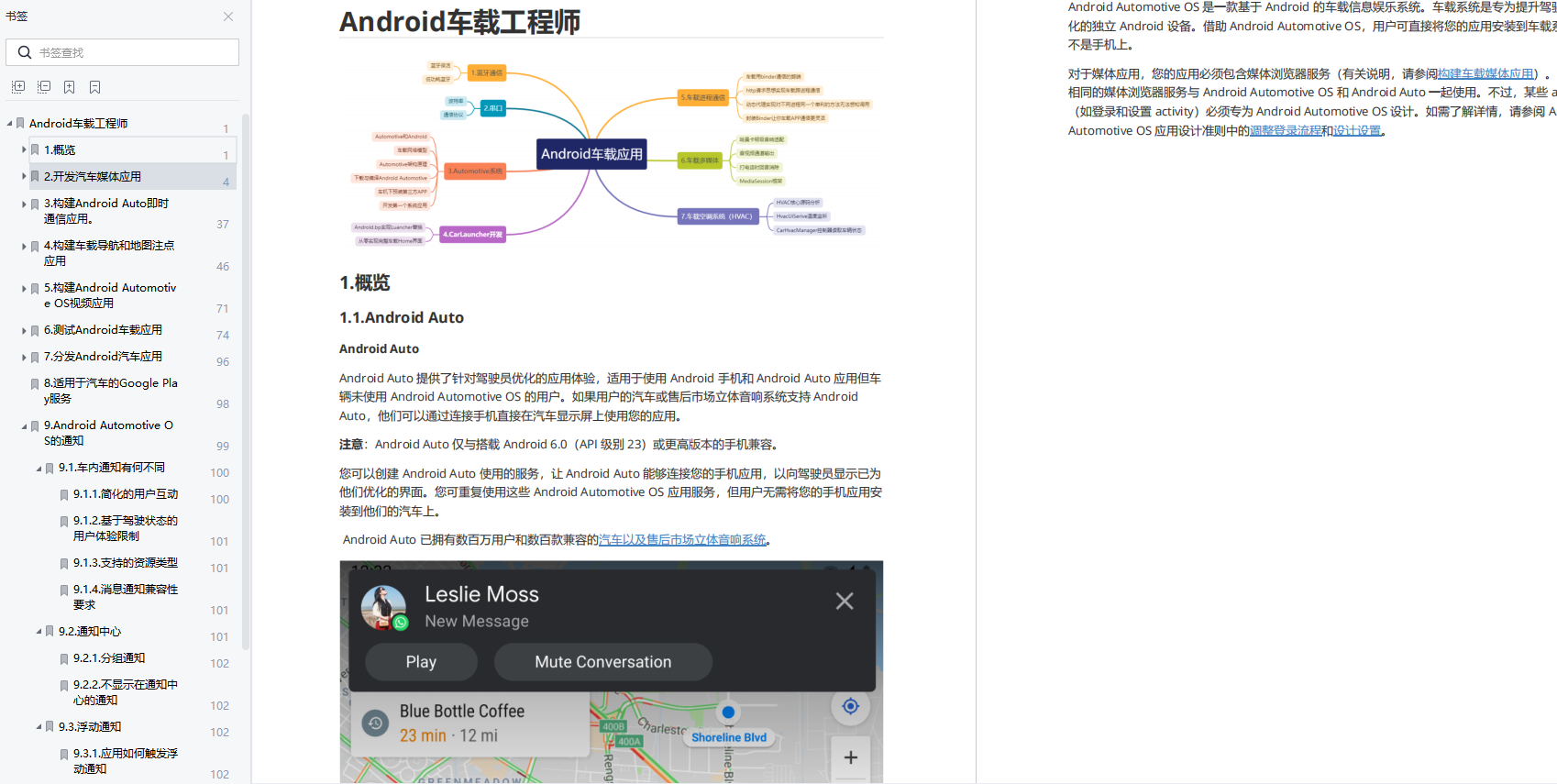Click bookmark icon beside 9.2.1.分组通知

[x=64, y=659]
